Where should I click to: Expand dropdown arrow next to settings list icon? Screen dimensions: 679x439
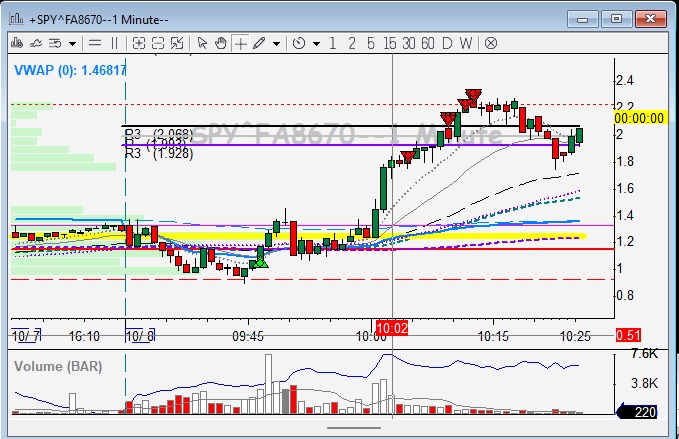pos(72,44)
